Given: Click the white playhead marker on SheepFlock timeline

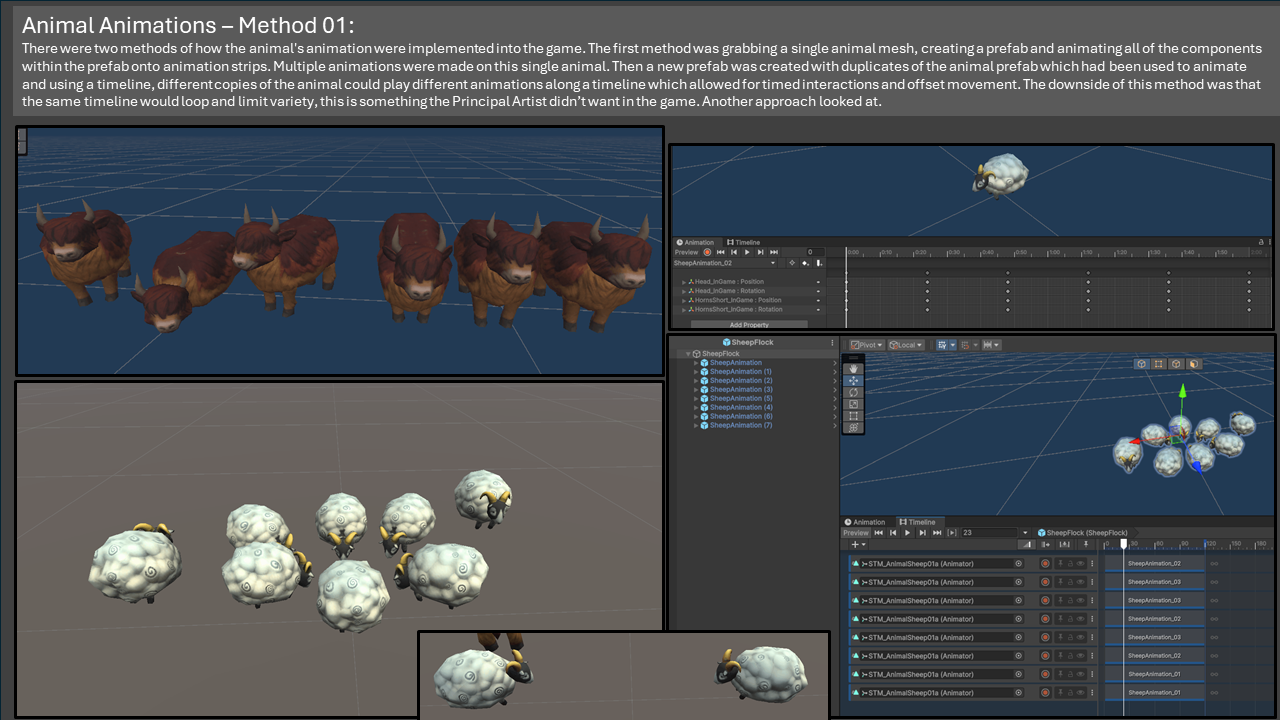Looking at the screenshot, I should pos(1124,544).
